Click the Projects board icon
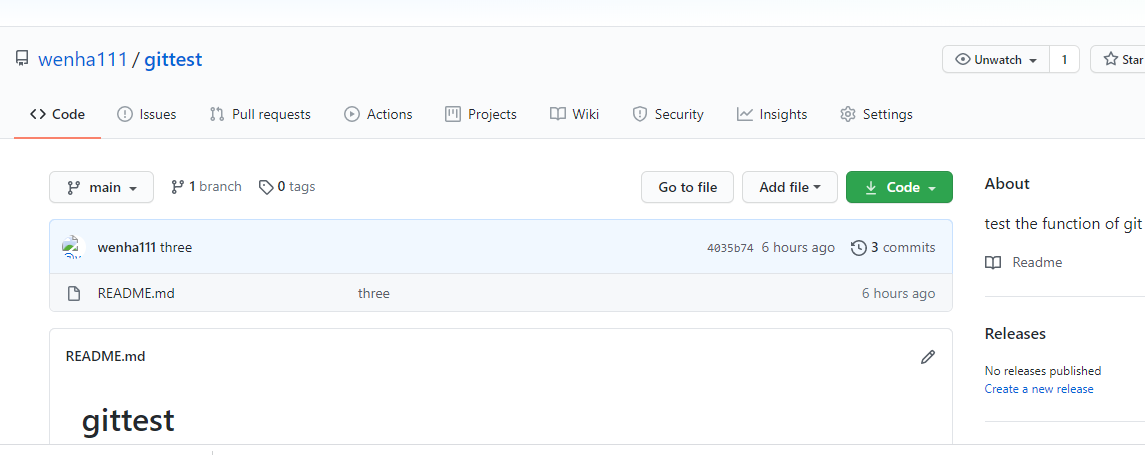 tap(453, 114)
